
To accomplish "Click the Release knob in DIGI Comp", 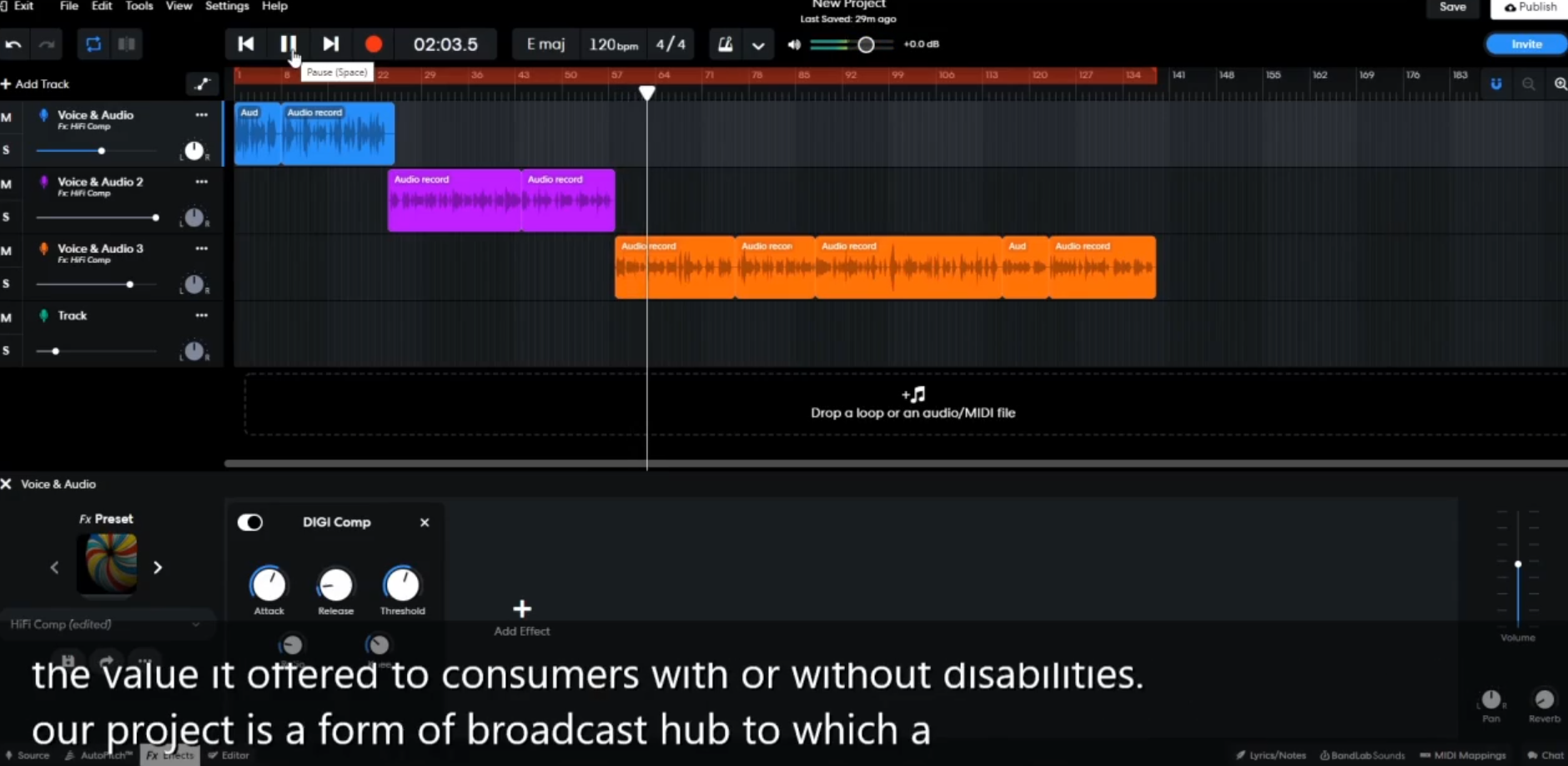I will [x=335, y=584].
